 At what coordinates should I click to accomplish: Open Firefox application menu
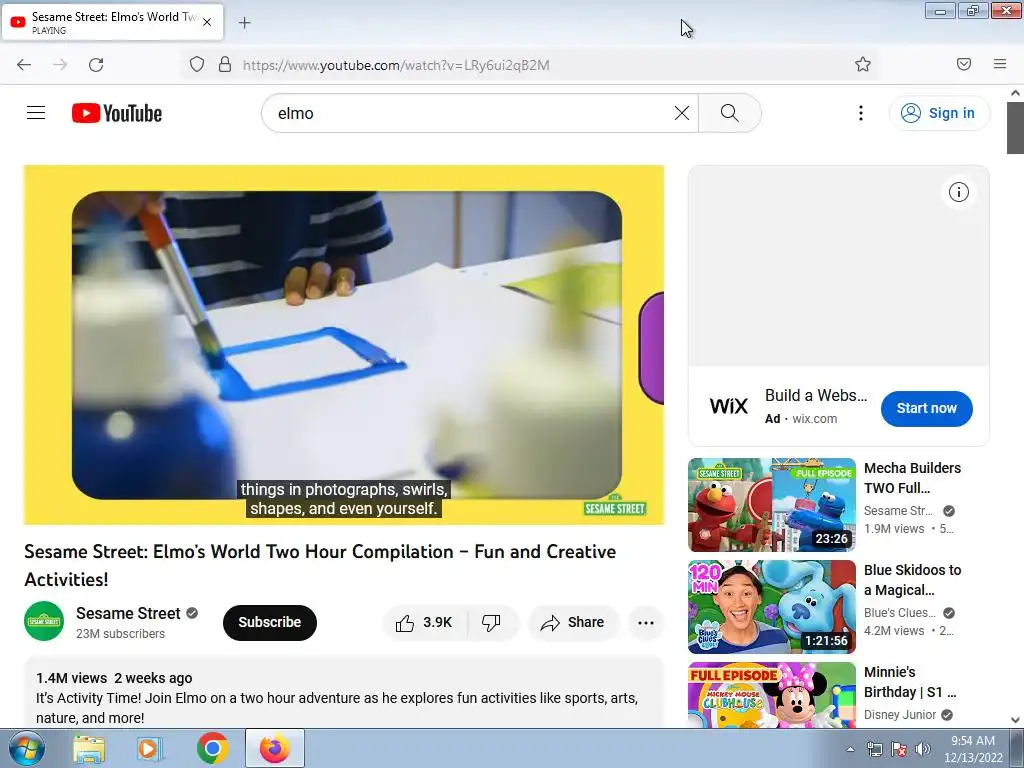coord(1000,64)
